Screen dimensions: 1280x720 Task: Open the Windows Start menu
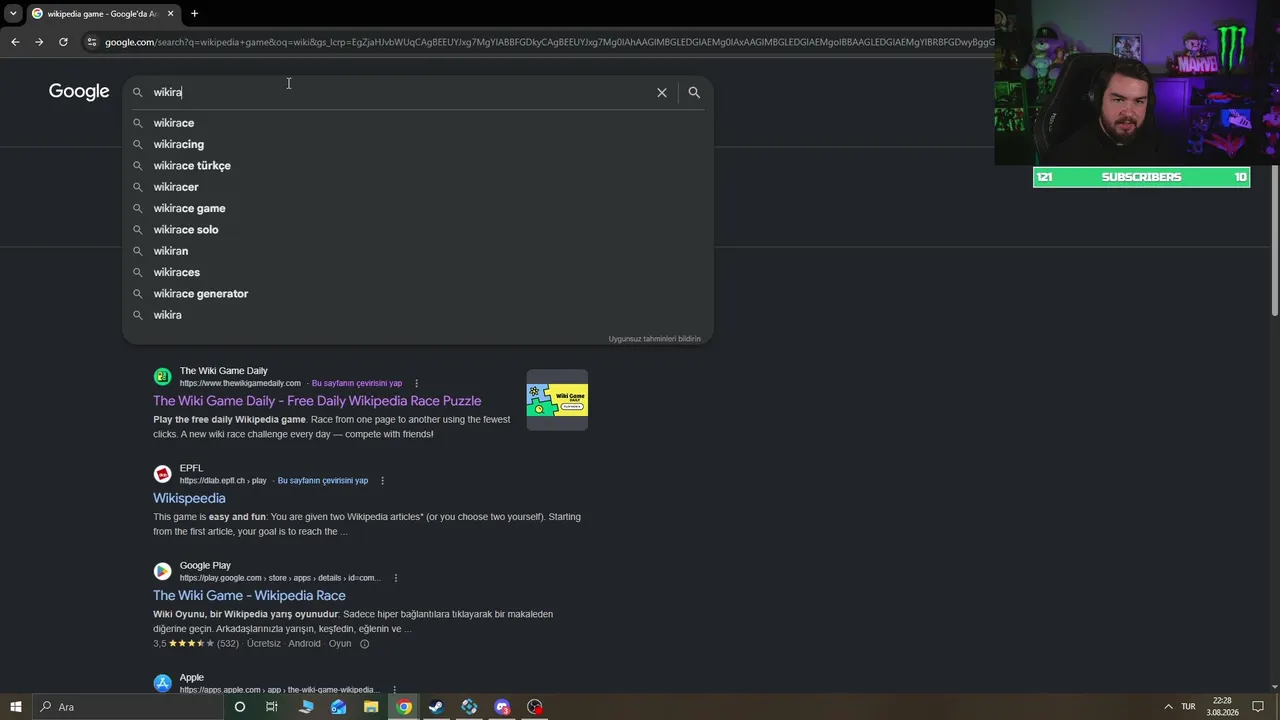[15, 707]
